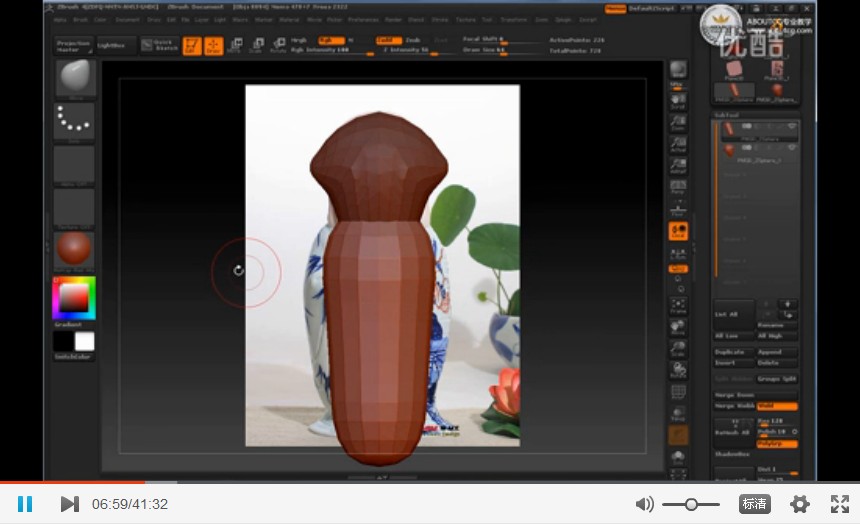Select the Rotate transform icon in top shelf

[278, 46]
